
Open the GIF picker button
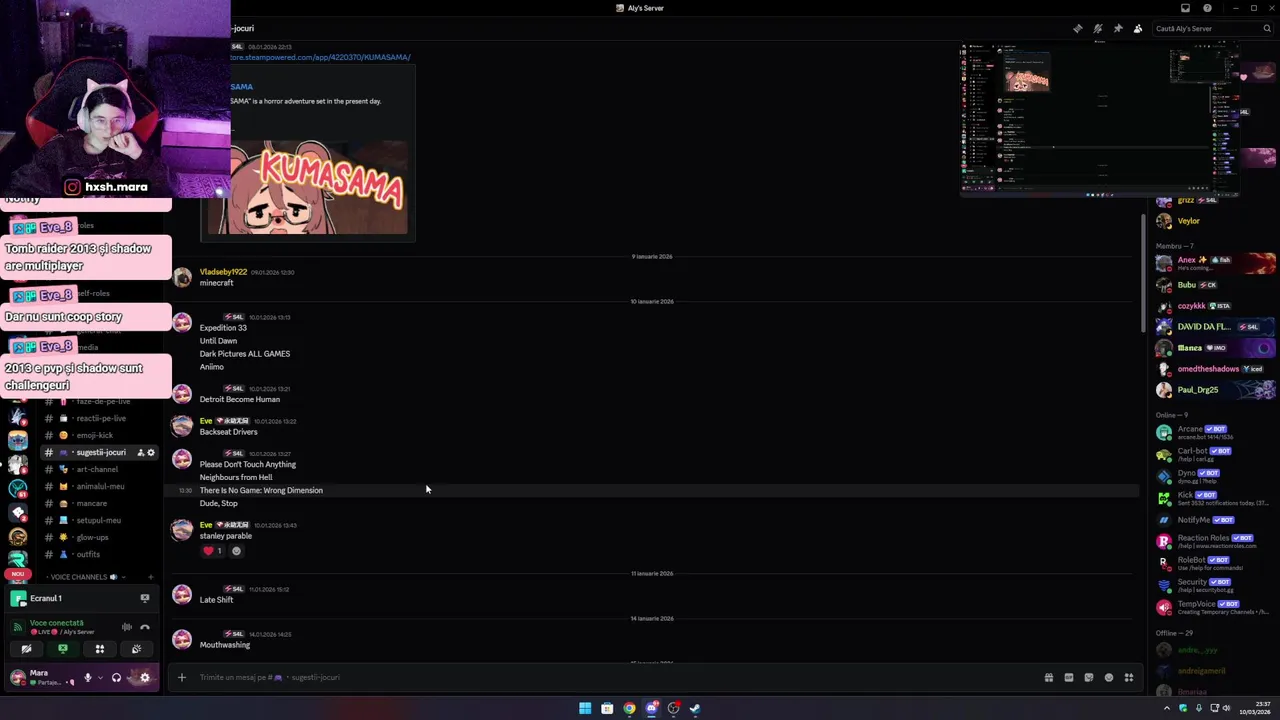(1068, 677)
